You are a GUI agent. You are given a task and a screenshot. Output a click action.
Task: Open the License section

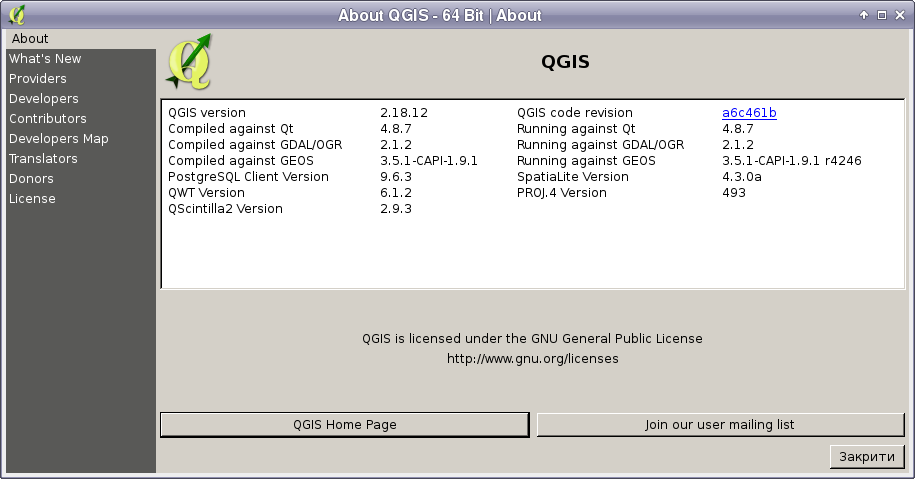coord(32,199)
